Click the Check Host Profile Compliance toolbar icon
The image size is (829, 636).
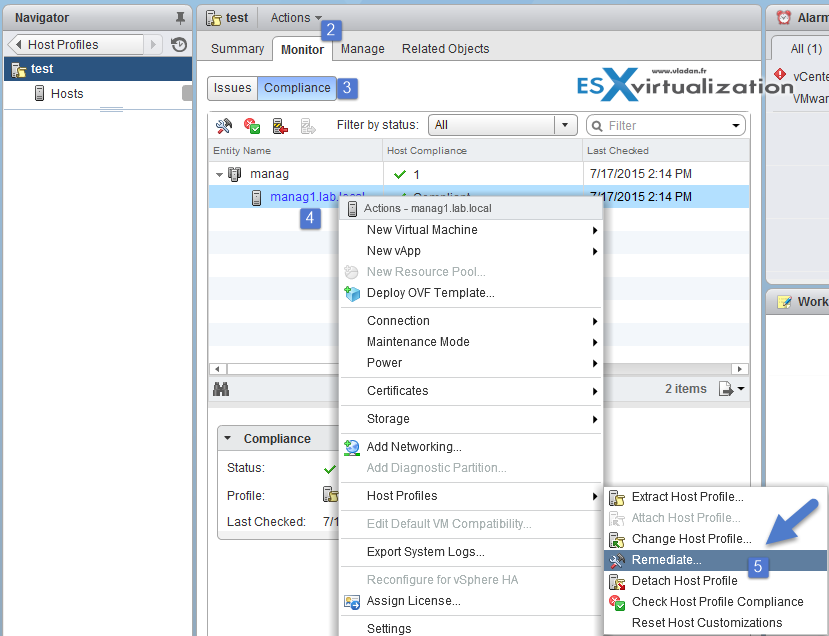point(251,125)
